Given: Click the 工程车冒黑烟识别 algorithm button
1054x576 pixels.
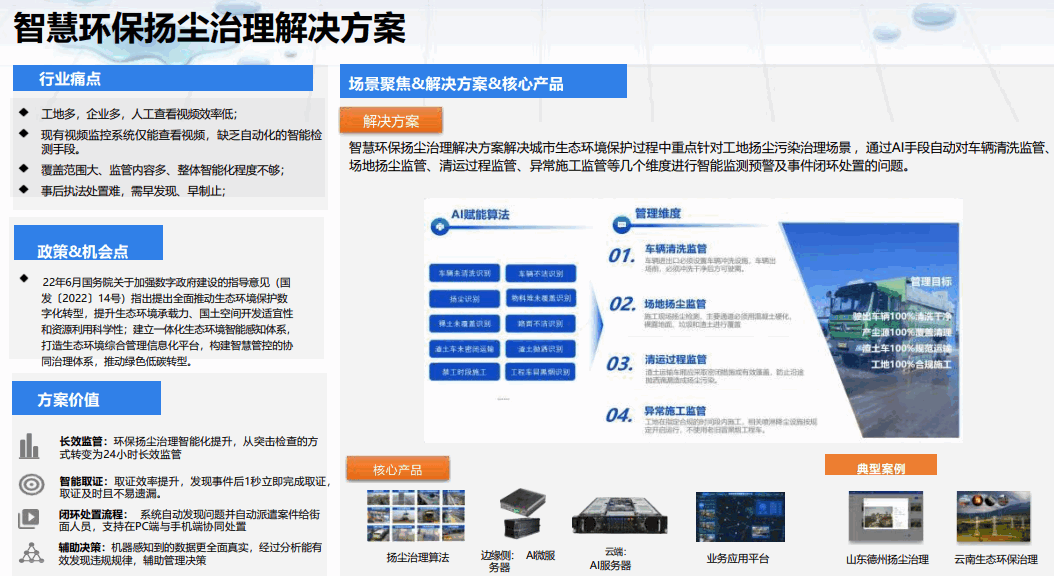Looking at the screenshot, I should point(540,372).
